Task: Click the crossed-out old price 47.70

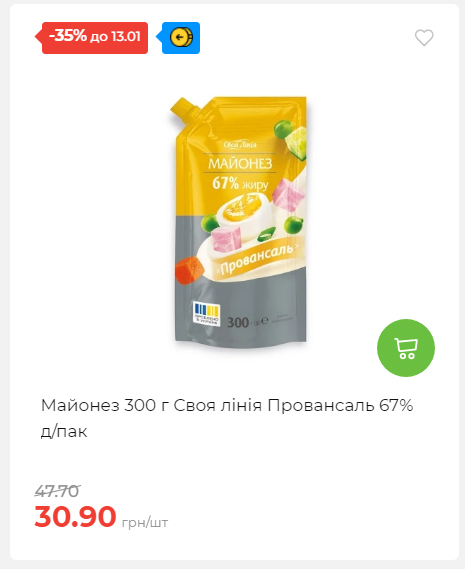Action: tap(57, 491)
